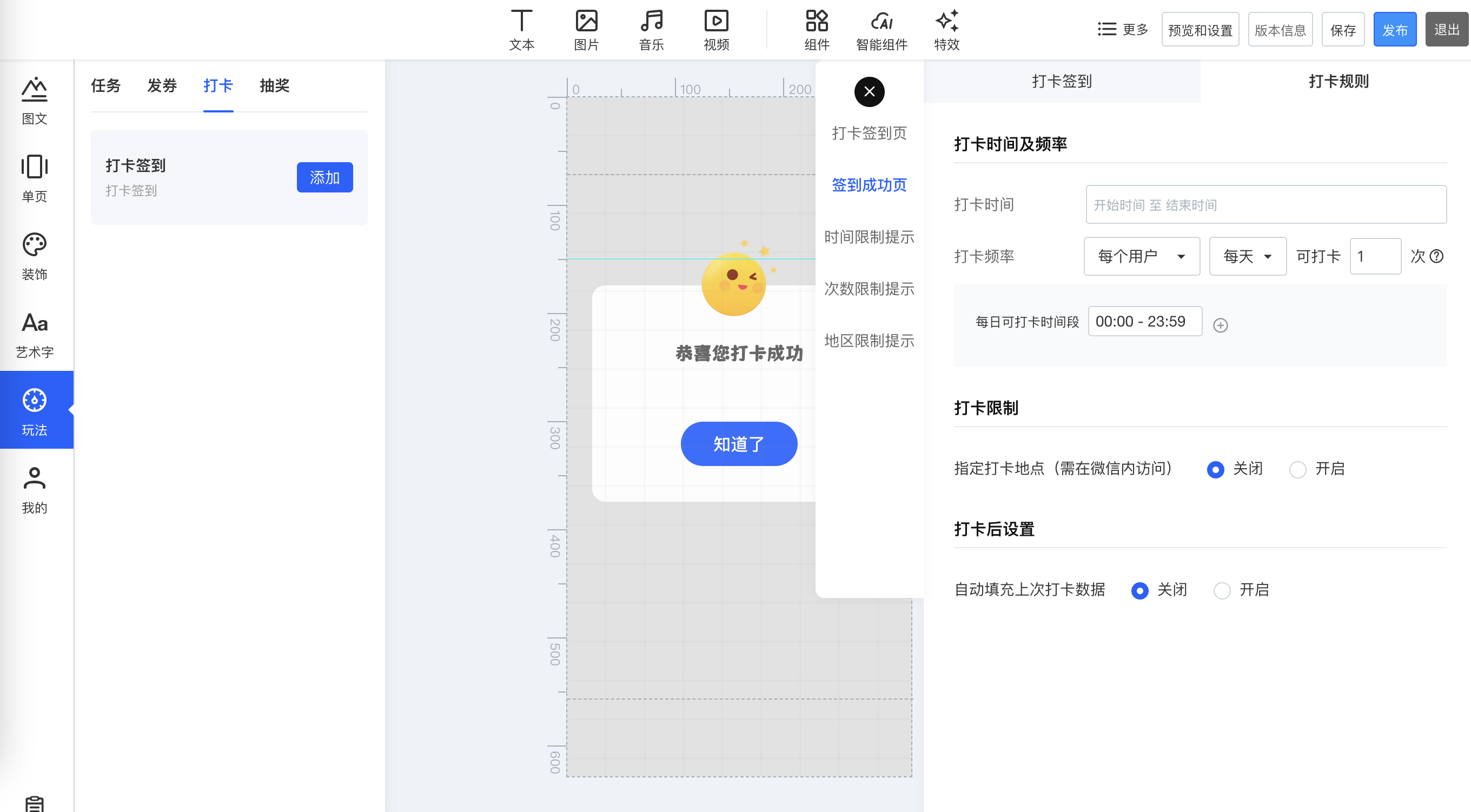
Task: Open the 更多 list menu
Action: tap(1123, 29)
